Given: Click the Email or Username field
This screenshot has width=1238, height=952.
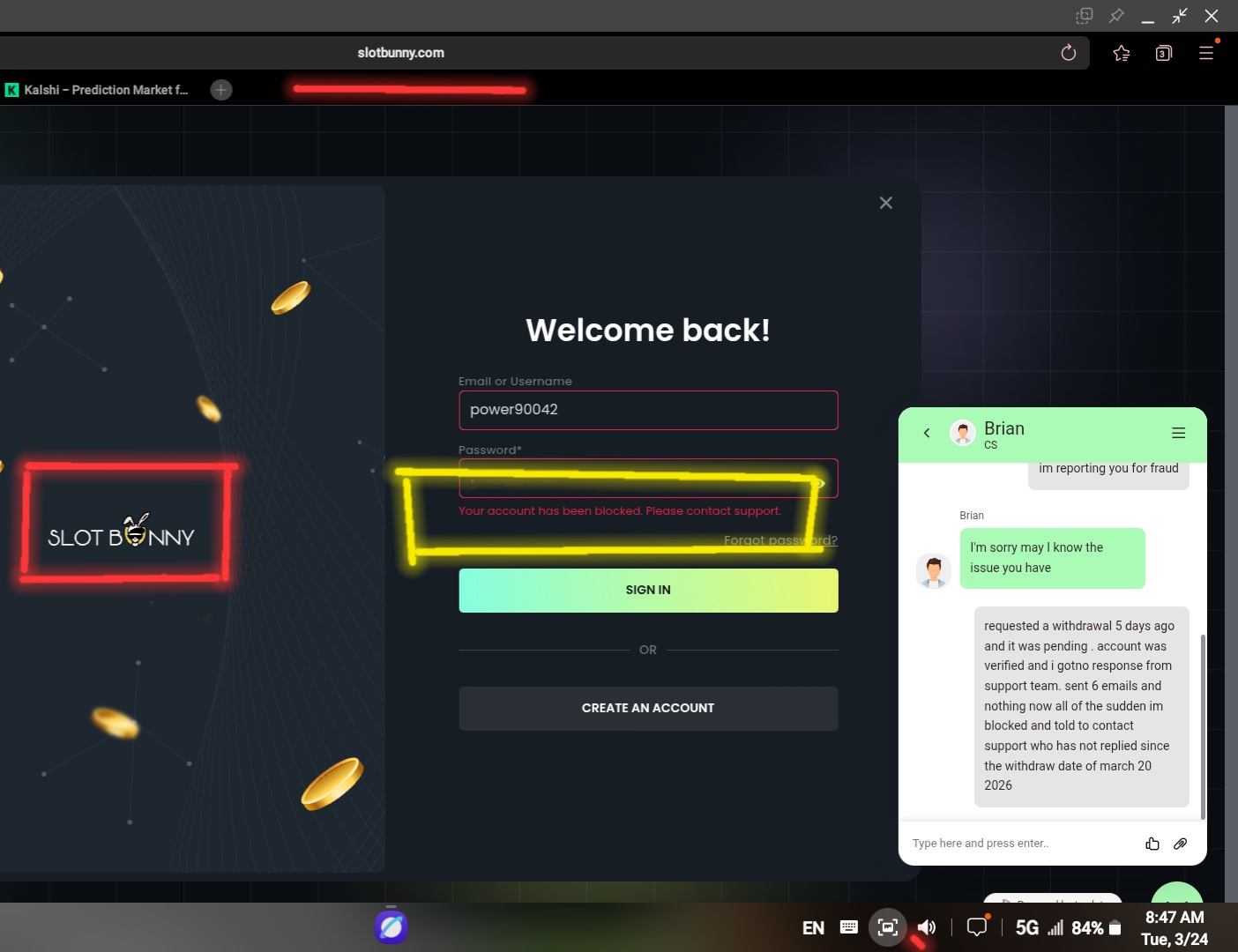Looking at the screenshot, I should 647,410.
